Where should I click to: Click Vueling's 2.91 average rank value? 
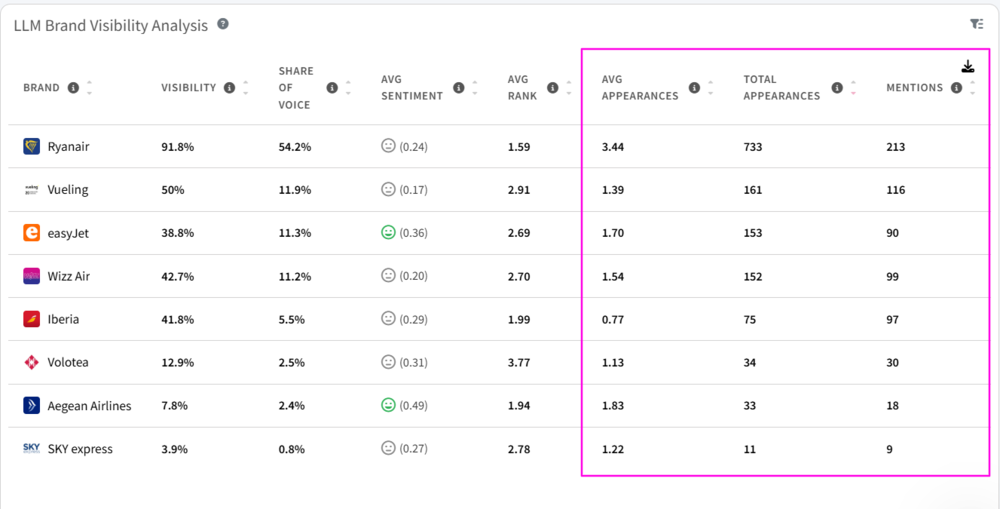click(x=518, y=190)
